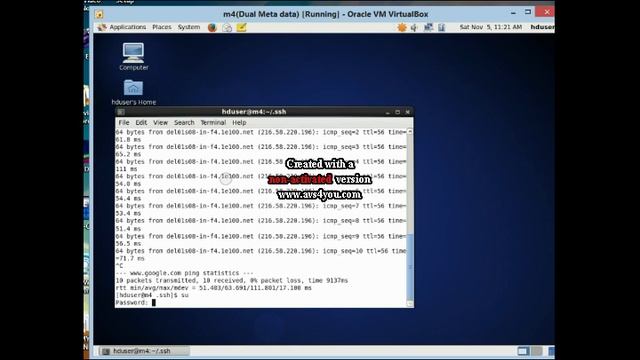Image resolution: width=640 pixels, height=360 pixels.
Task: Click the 'rtt min/avg/max/mdev' output line
Action: 213,288
